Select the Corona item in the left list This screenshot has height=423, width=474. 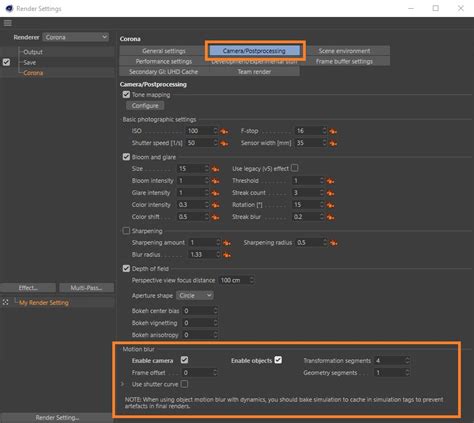click(33, 73)
